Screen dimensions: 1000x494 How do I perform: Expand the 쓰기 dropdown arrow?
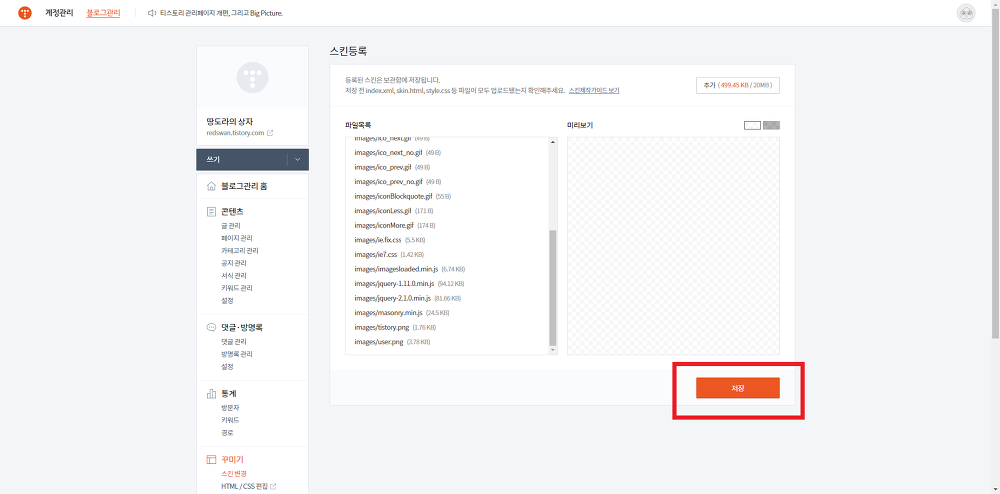(298, 159)
